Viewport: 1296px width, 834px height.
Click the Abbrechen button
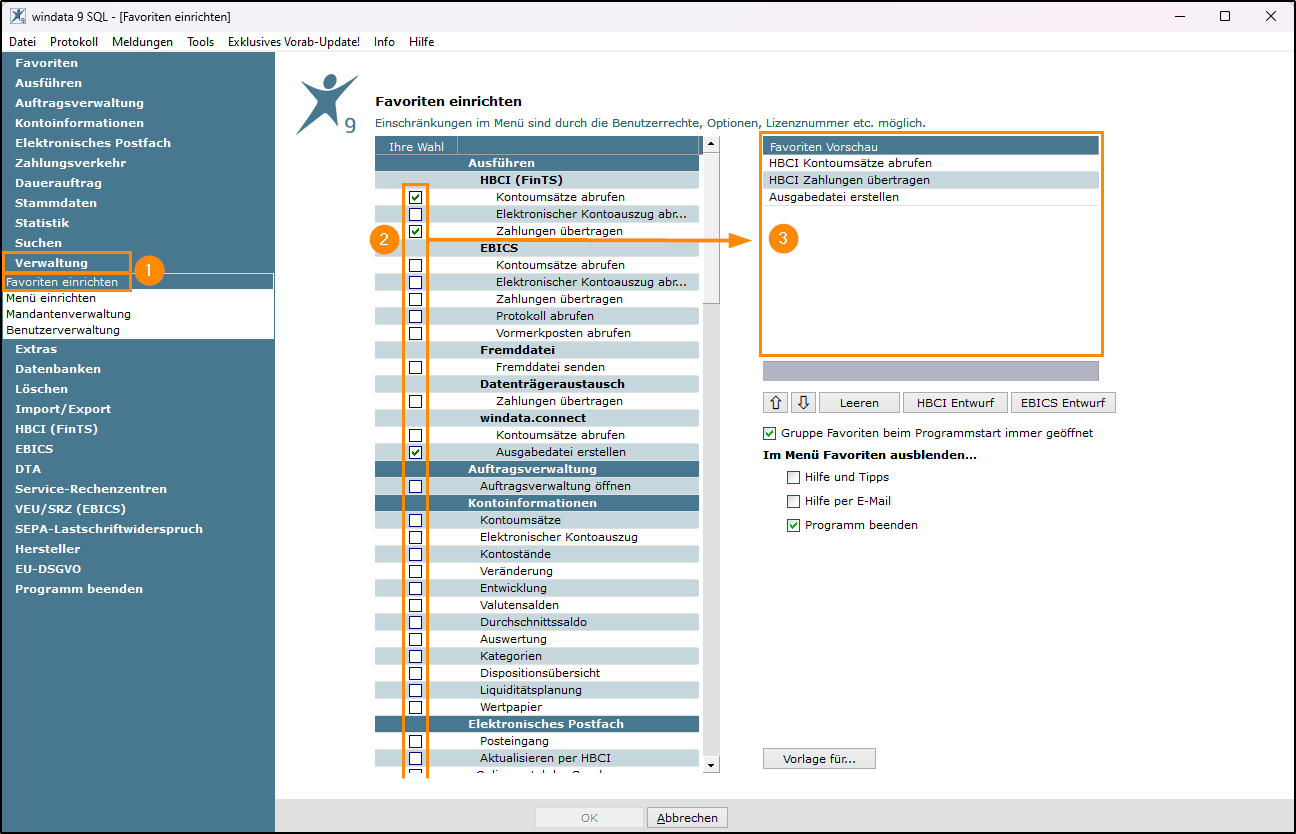tap(687, 818)
